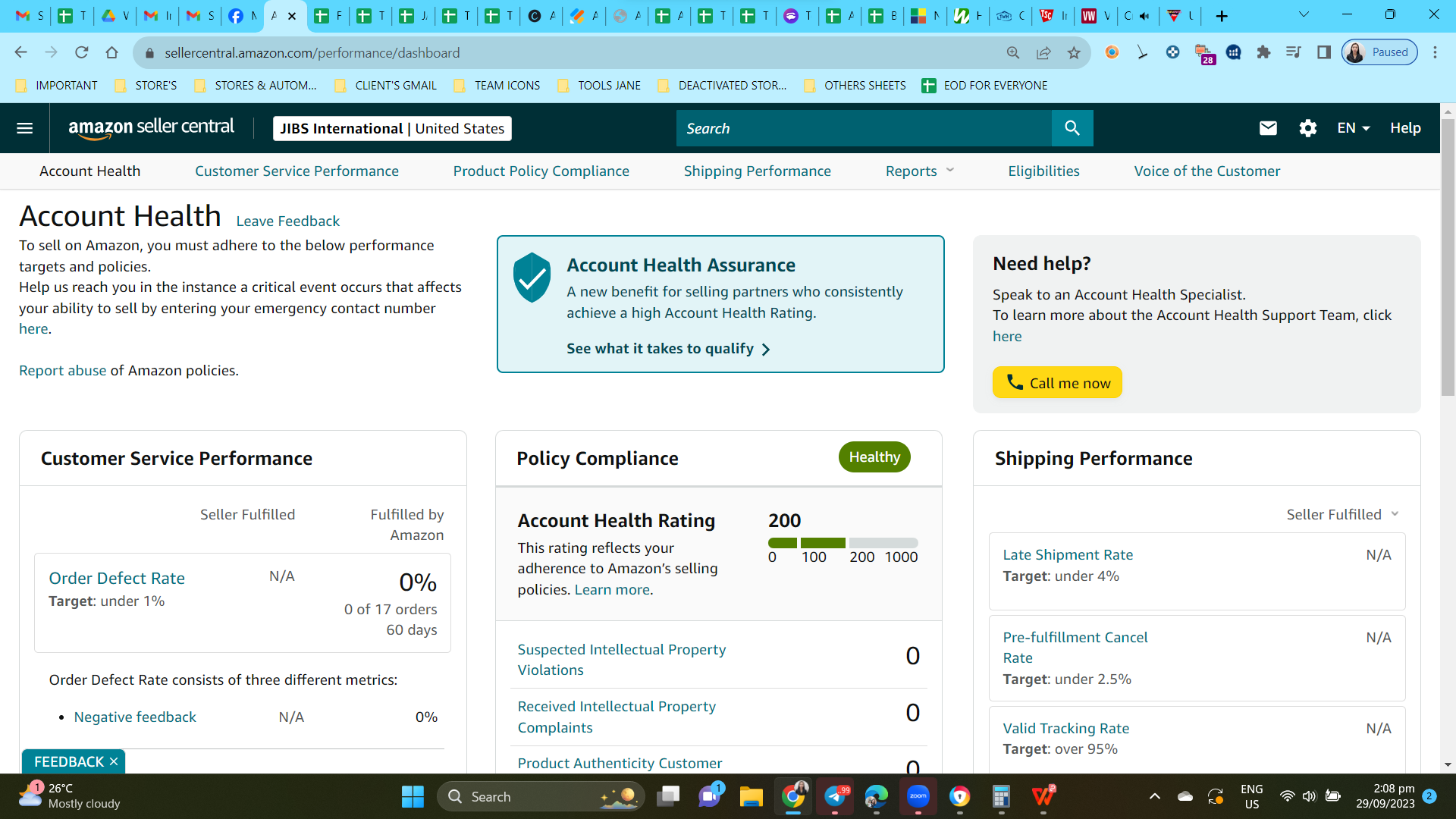Open File Explorer from the taskbar
The width and height of the screenshot is (1456, 819).
click(x=751, y=796)
